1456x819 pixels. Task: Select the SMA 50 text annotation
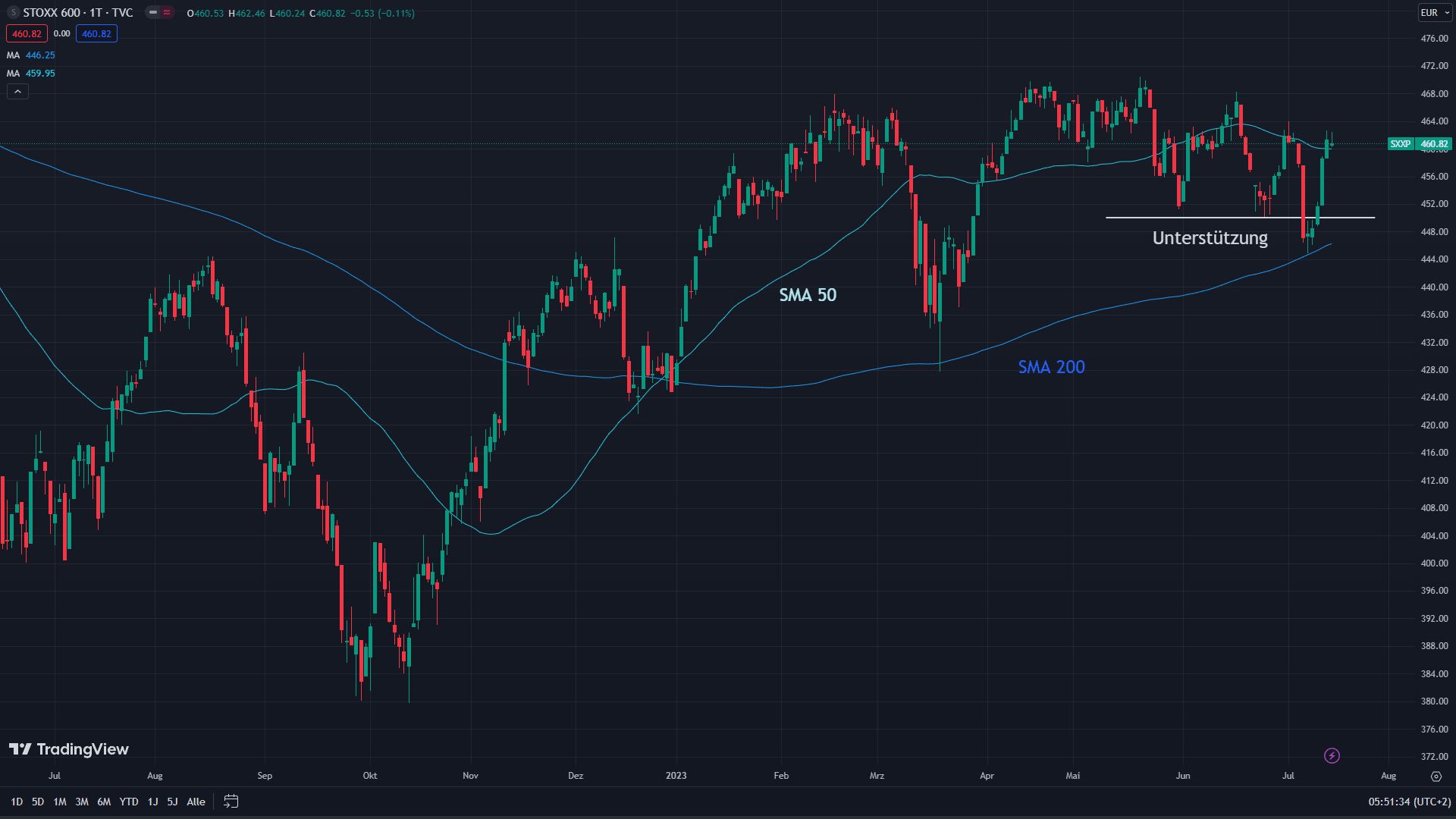pos(808,295)
